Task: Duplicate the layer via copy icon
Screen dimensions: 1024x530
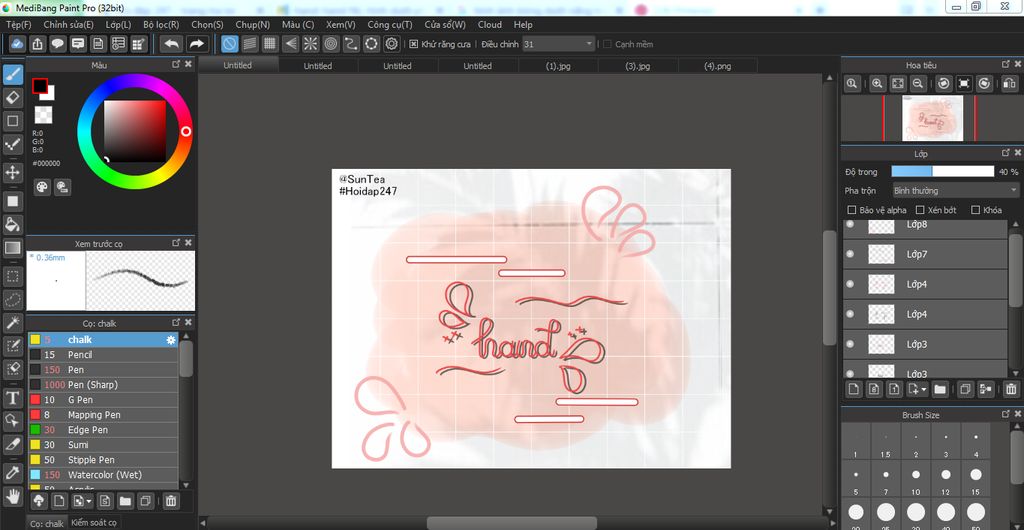Action: point(965,389)
